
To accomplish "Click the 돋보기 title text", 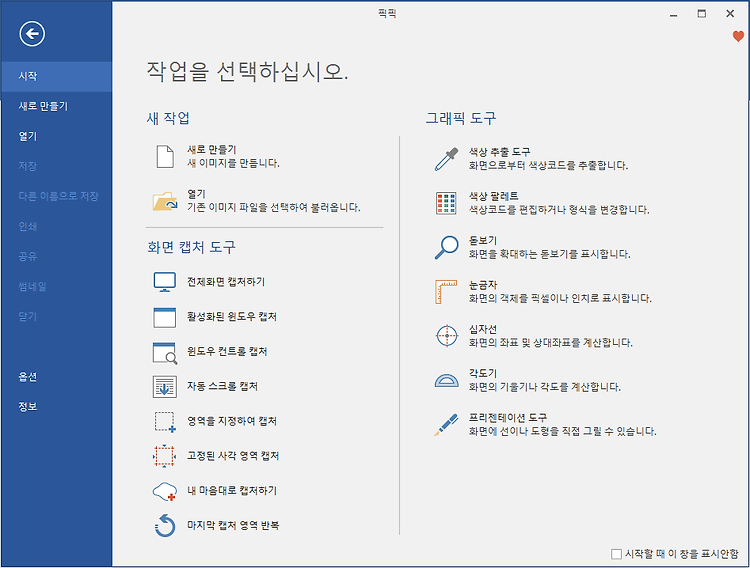I will coord(483,241).
